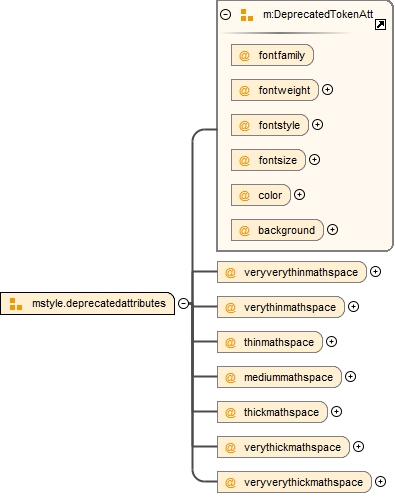Click the @ icon of mediummathspace
This screenshot has height=498, width=395.
pyautogui.click(x=230, y=377)
